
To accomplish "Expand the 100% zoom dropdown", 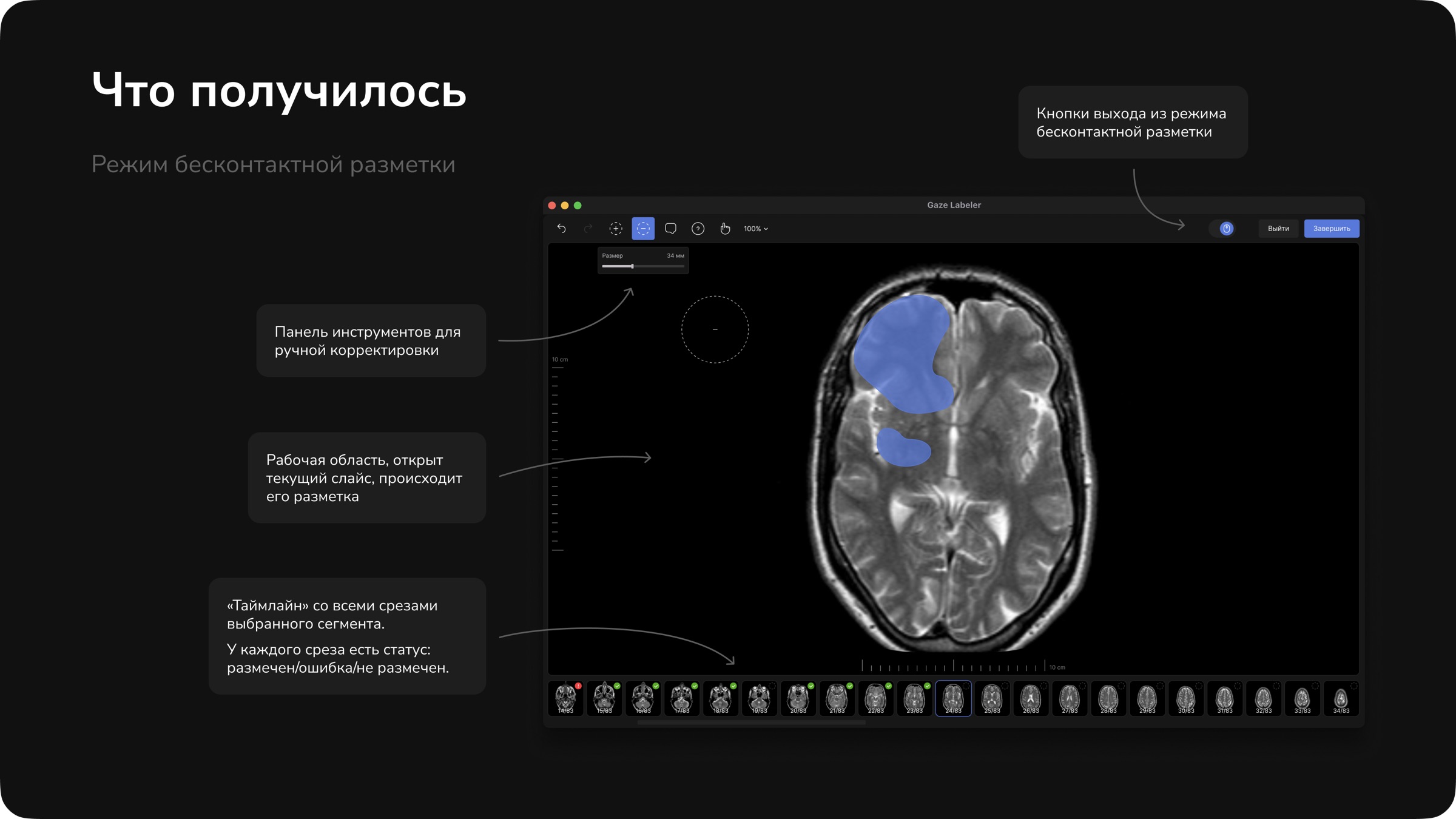I will pyautogui.click(x=756, y=229).
